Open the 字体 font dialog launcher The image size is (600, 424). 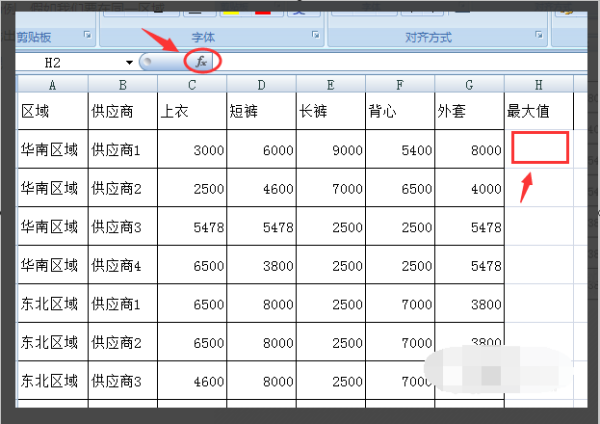[316, 35]
